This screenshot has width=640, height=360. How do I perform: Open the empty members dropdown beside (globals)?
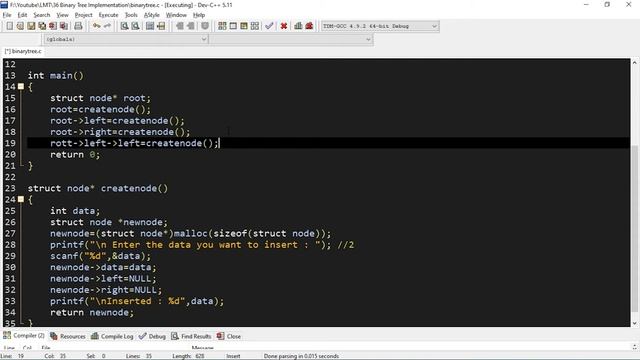(x=291, y=39)
